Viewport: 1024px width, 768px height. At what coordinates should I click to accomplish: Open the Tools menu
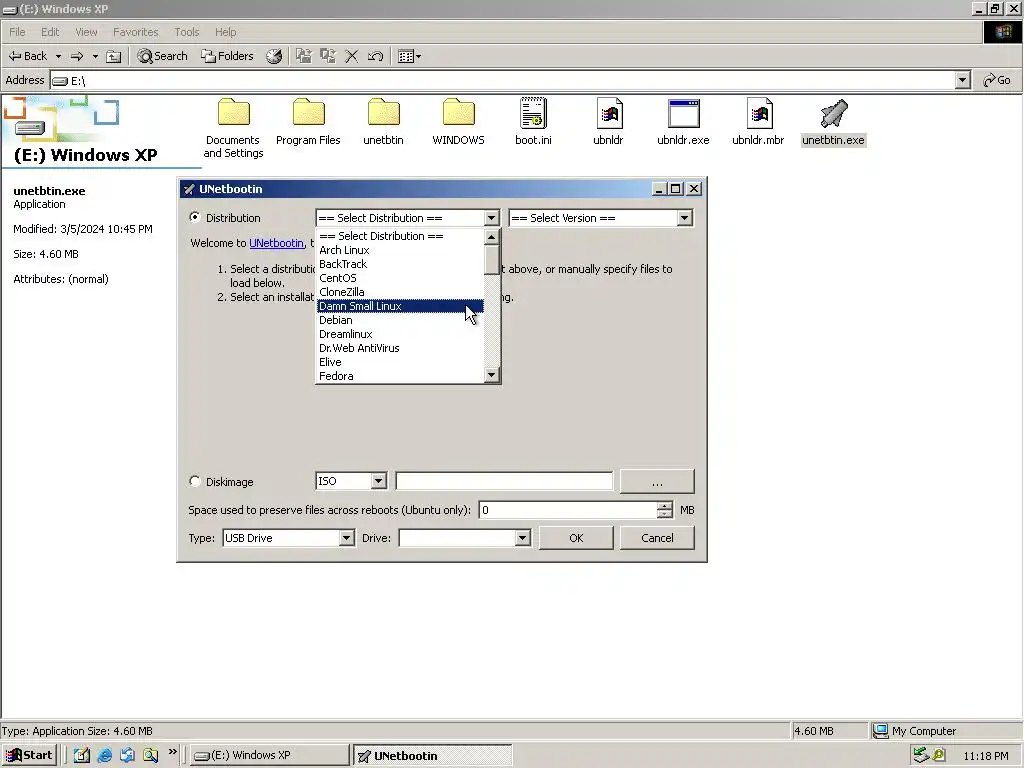pyautogui.click(x=187, y=32)
